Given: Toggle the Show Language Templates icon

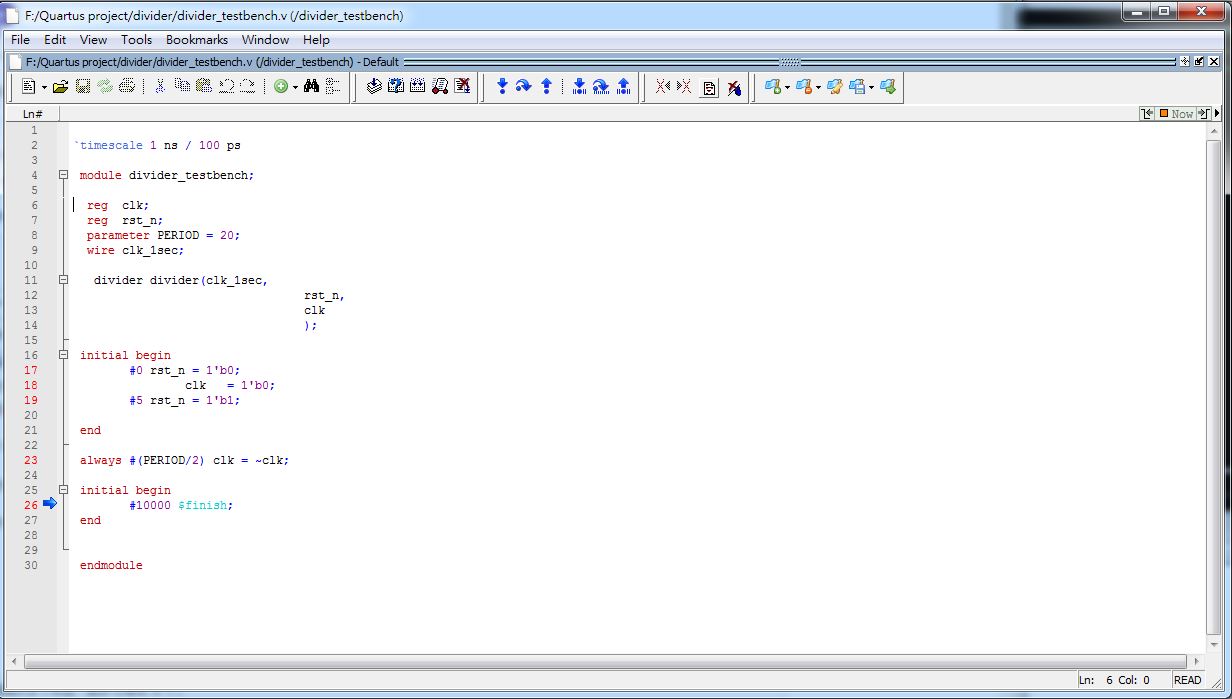Looking at the screenshot, I should tap(710, 88).
